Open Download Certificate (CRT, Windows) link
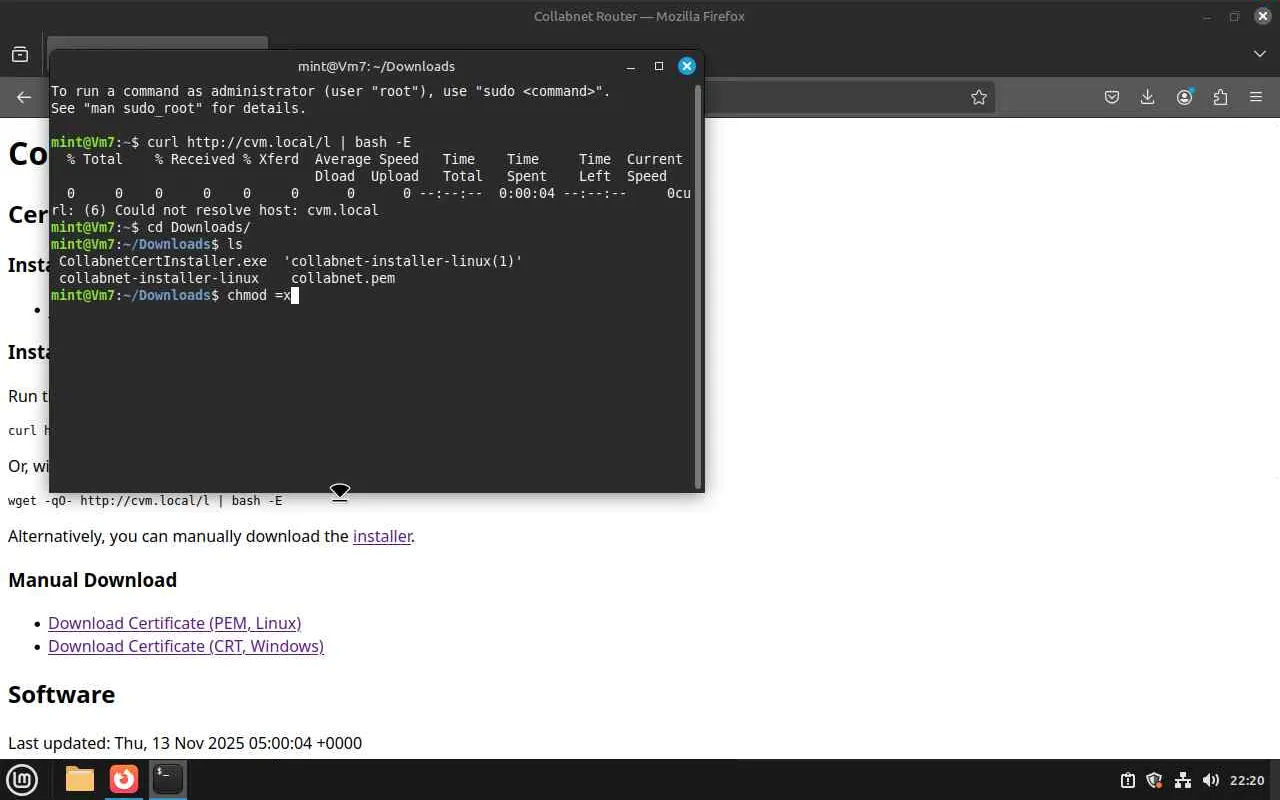This screenshot has width=1280, height=800. point(186,646)
